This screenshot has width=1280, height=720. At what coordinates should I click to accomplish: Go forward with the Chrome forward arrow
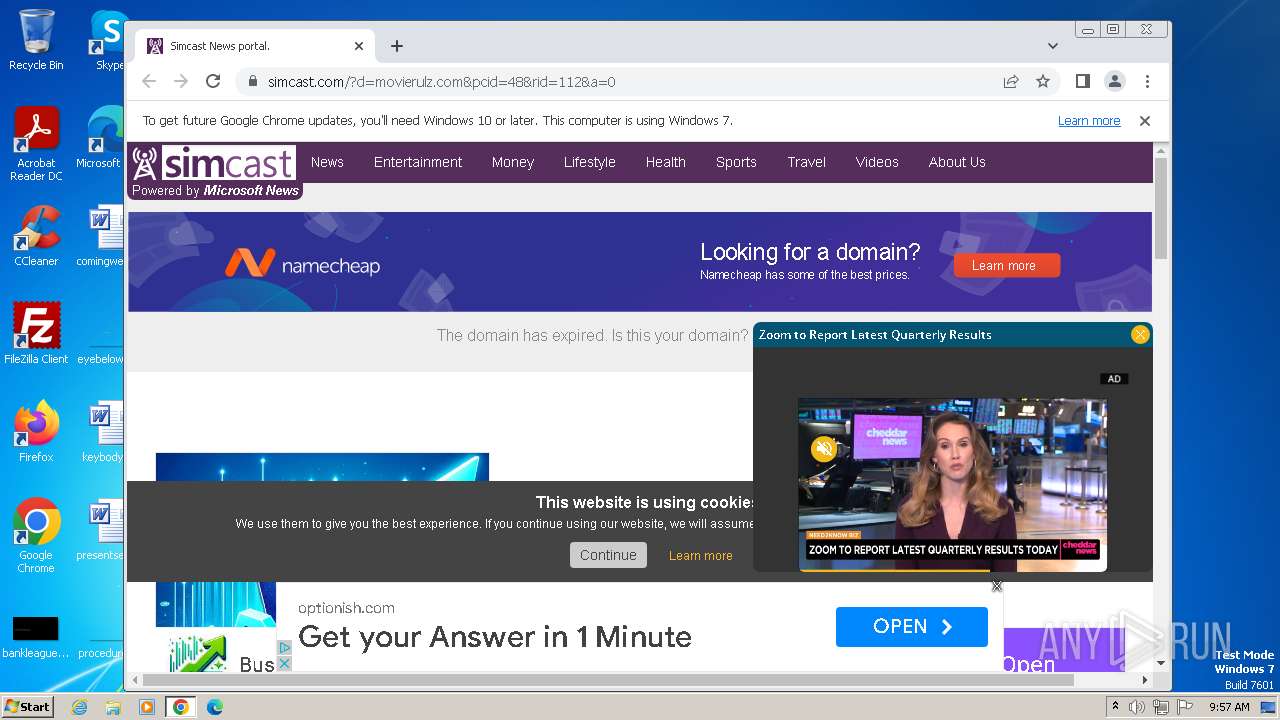[x=181, y=82]
